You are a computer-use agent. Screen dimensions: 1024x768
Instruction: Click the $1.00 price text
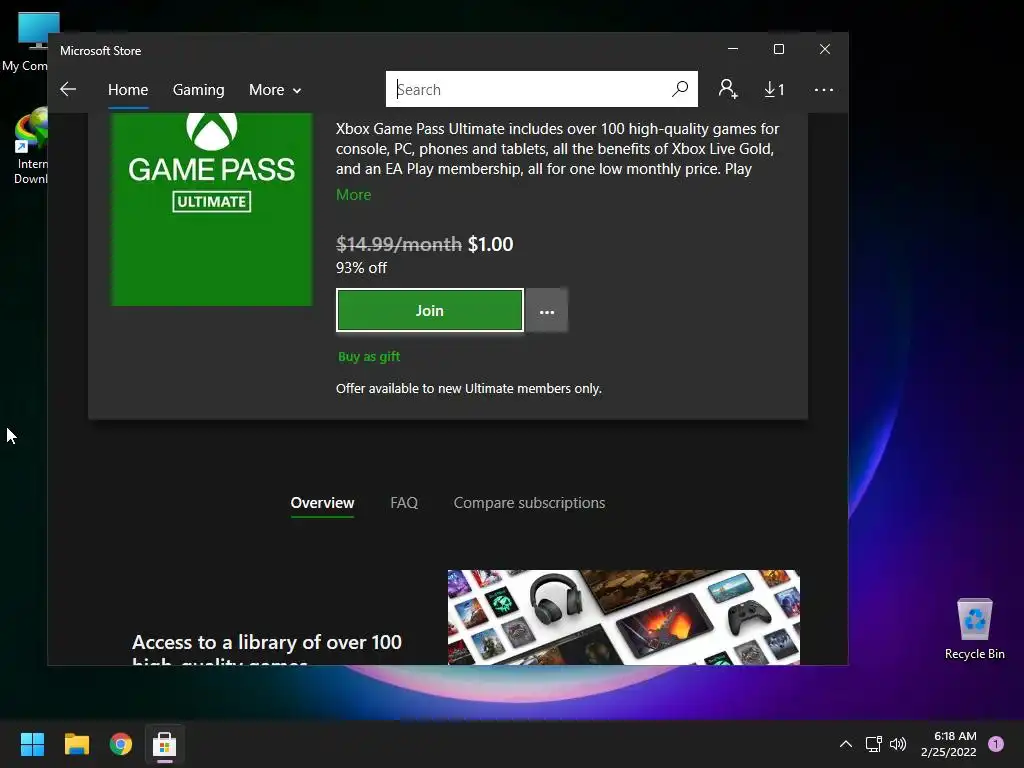(490, 244)
